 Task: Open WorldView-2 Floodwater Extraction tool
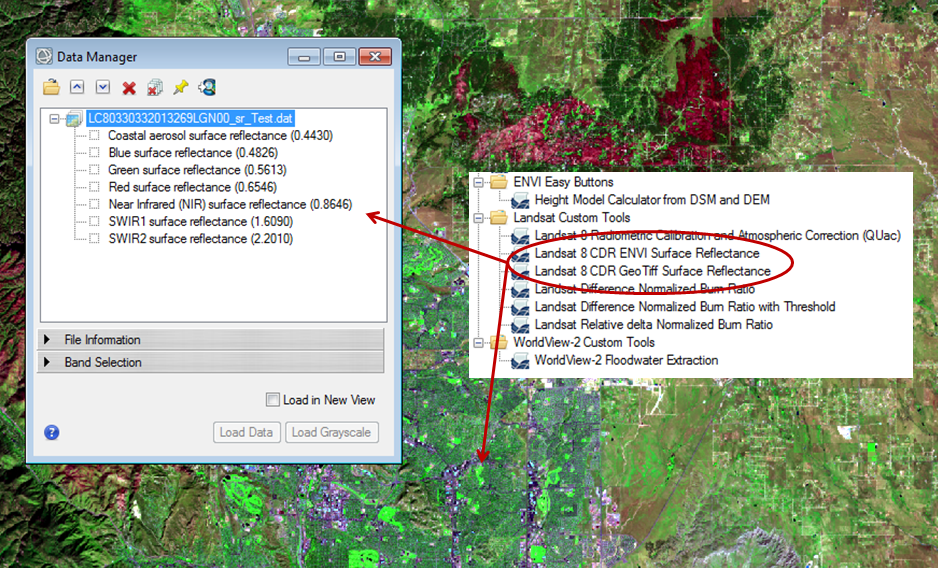pyautogui.click(x=625, y=360)
